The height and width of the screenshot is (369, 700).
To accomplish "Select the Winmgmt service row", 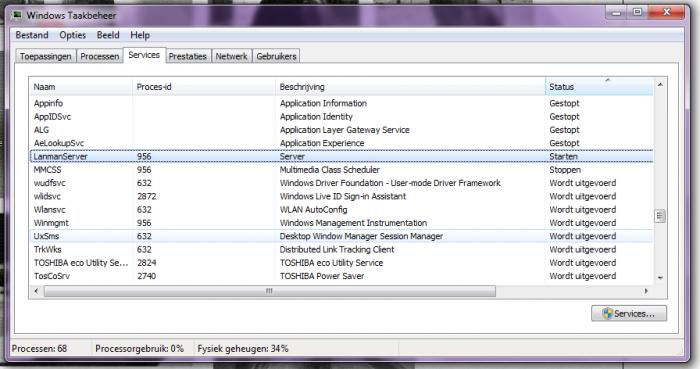I will [x=342, y=223].
